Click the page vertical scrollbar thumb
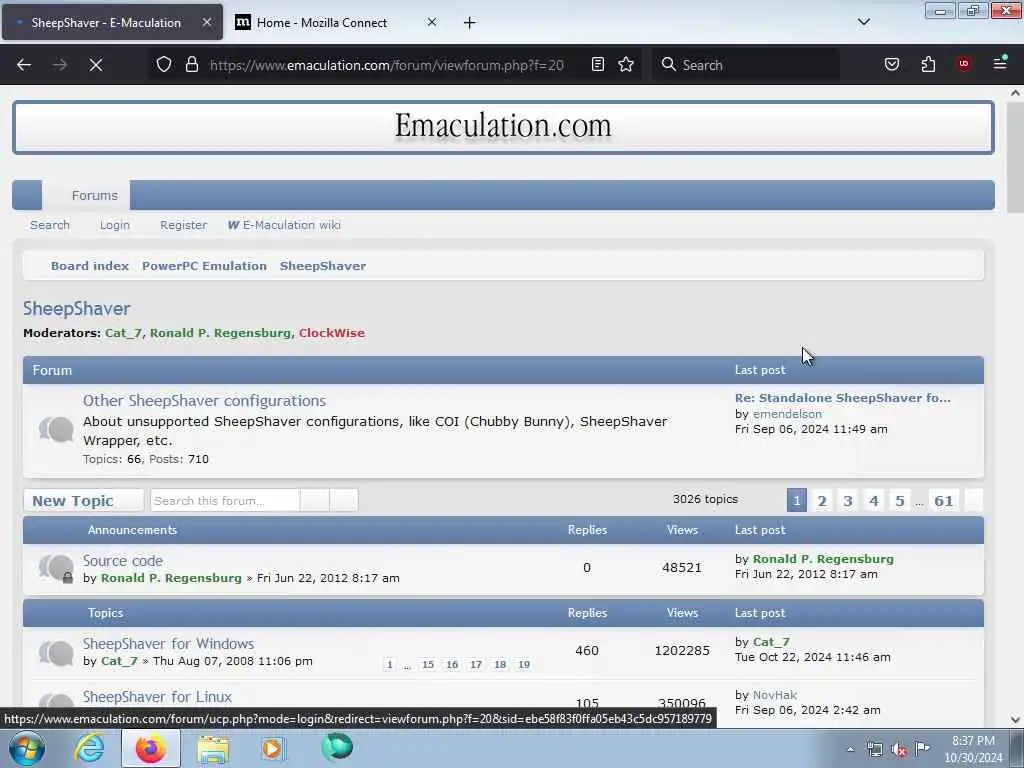 (1015, 157)
